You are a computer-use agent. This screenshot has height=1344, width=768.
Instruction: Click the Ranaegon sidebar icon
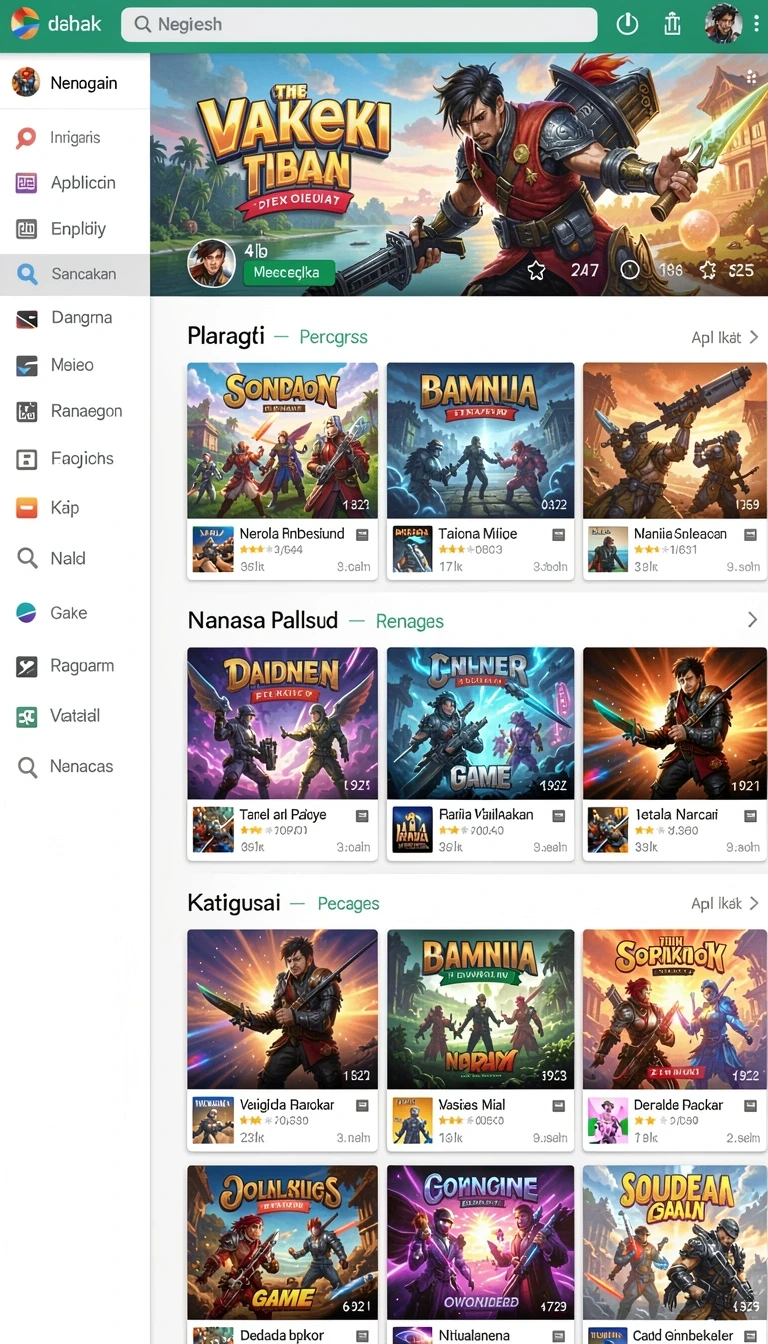click(x=27, y=411)
